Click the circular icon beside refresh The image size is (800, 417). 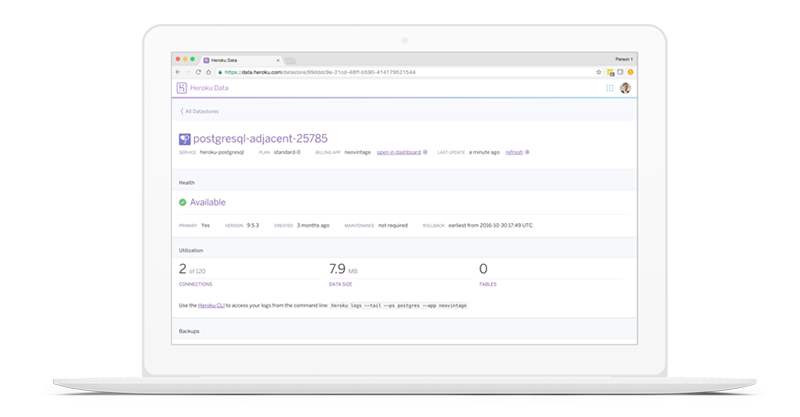coord(527,152)
